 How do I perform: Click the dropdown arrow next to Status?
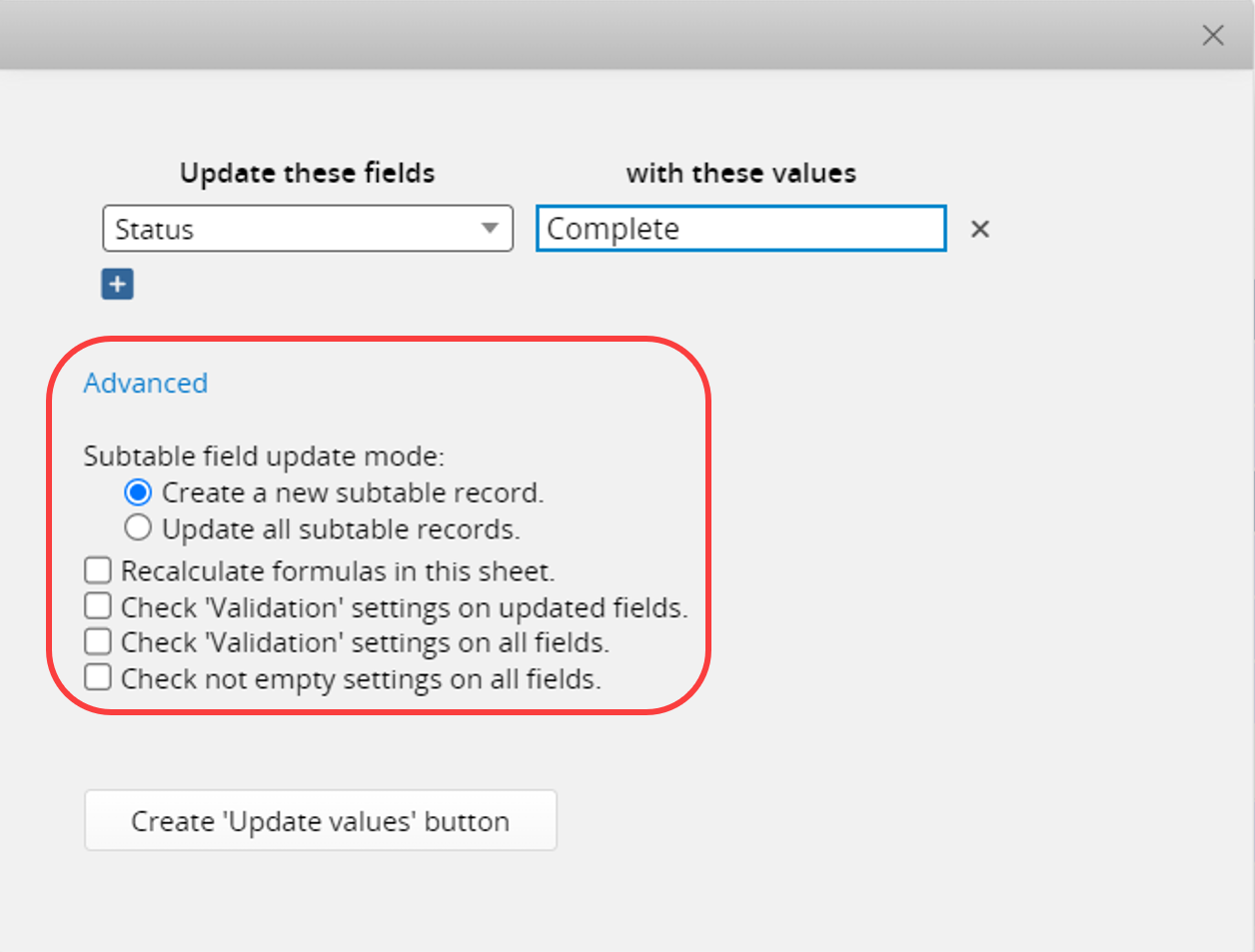[489, 229]
